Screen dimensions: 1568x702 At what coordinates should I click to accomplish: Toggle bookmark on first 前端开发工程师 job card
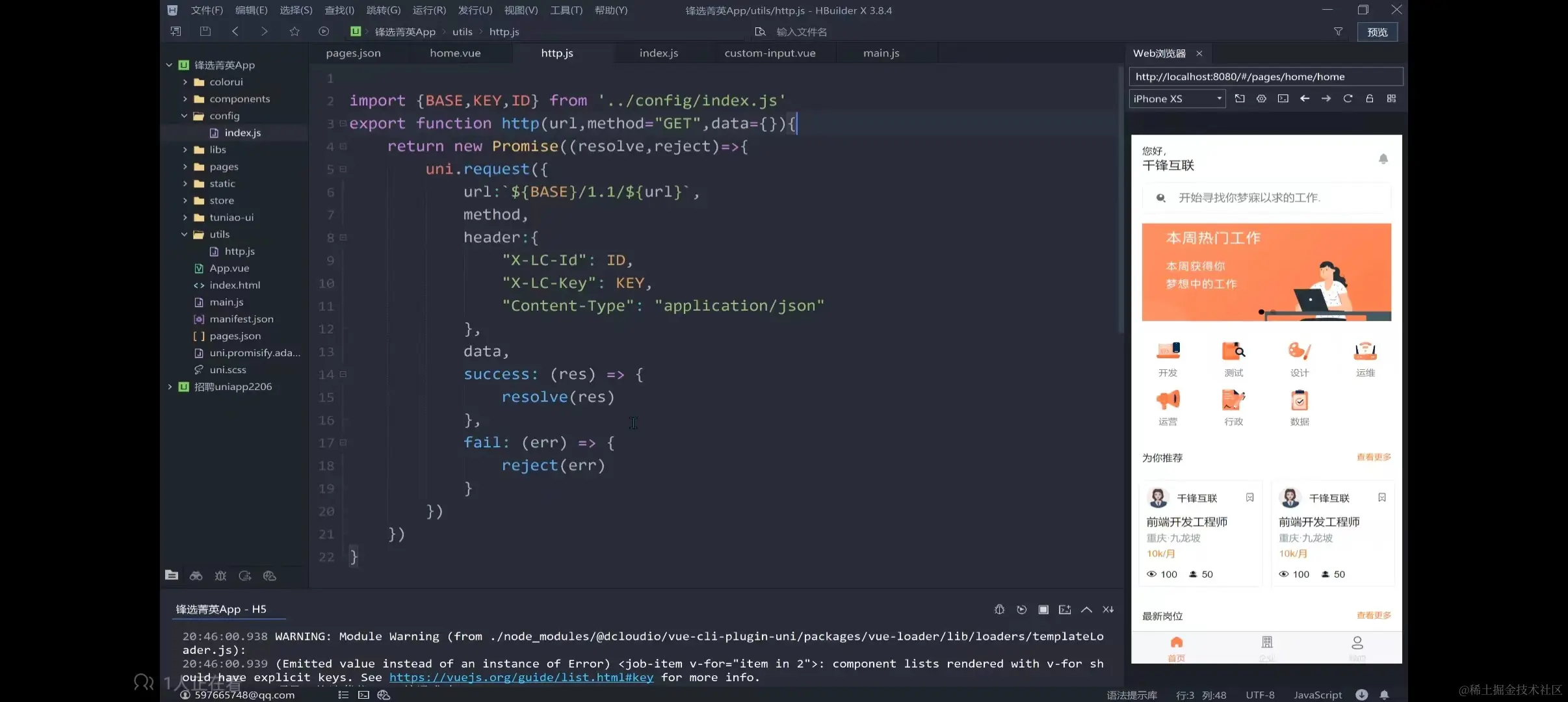click(1249, 498)
